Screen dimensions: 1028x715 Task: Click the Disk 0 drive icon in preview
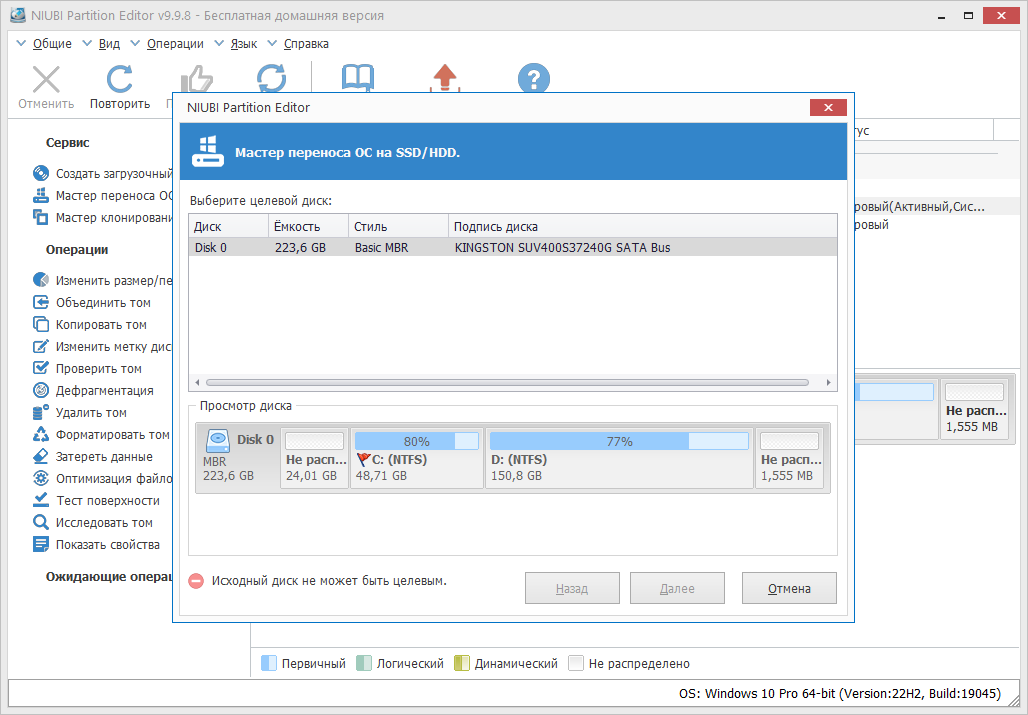point(218,441)
